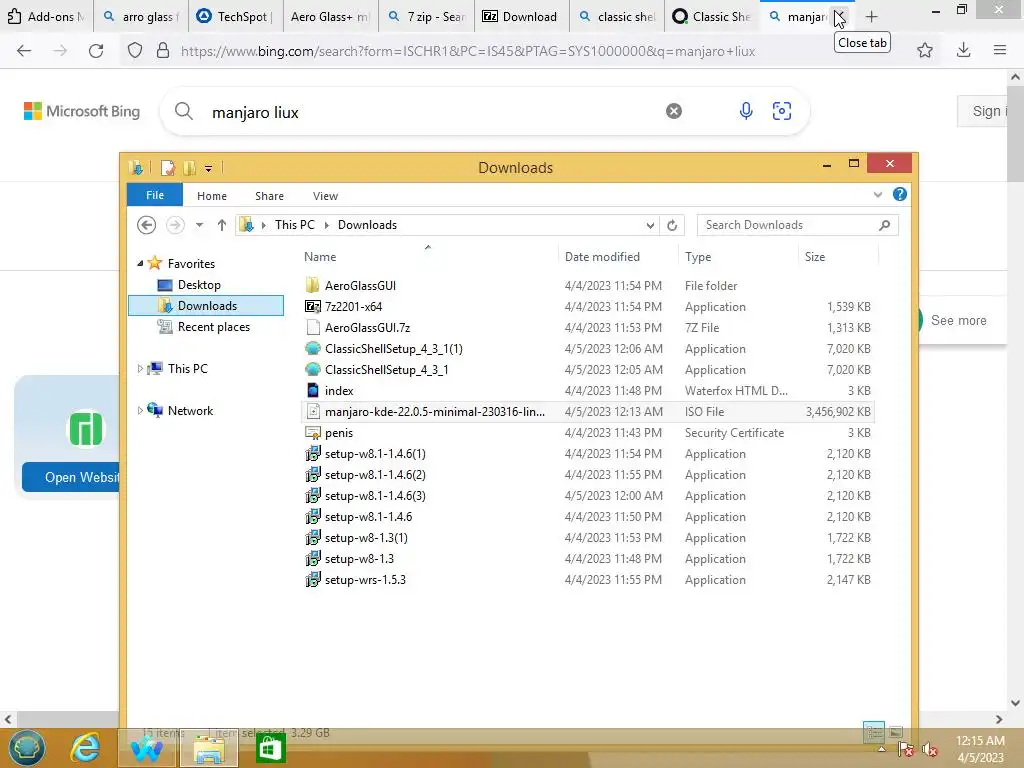Viewport: 1024px width, 768px height.
Task: Open the Share ribbon tab
Action: pos(269,196)
